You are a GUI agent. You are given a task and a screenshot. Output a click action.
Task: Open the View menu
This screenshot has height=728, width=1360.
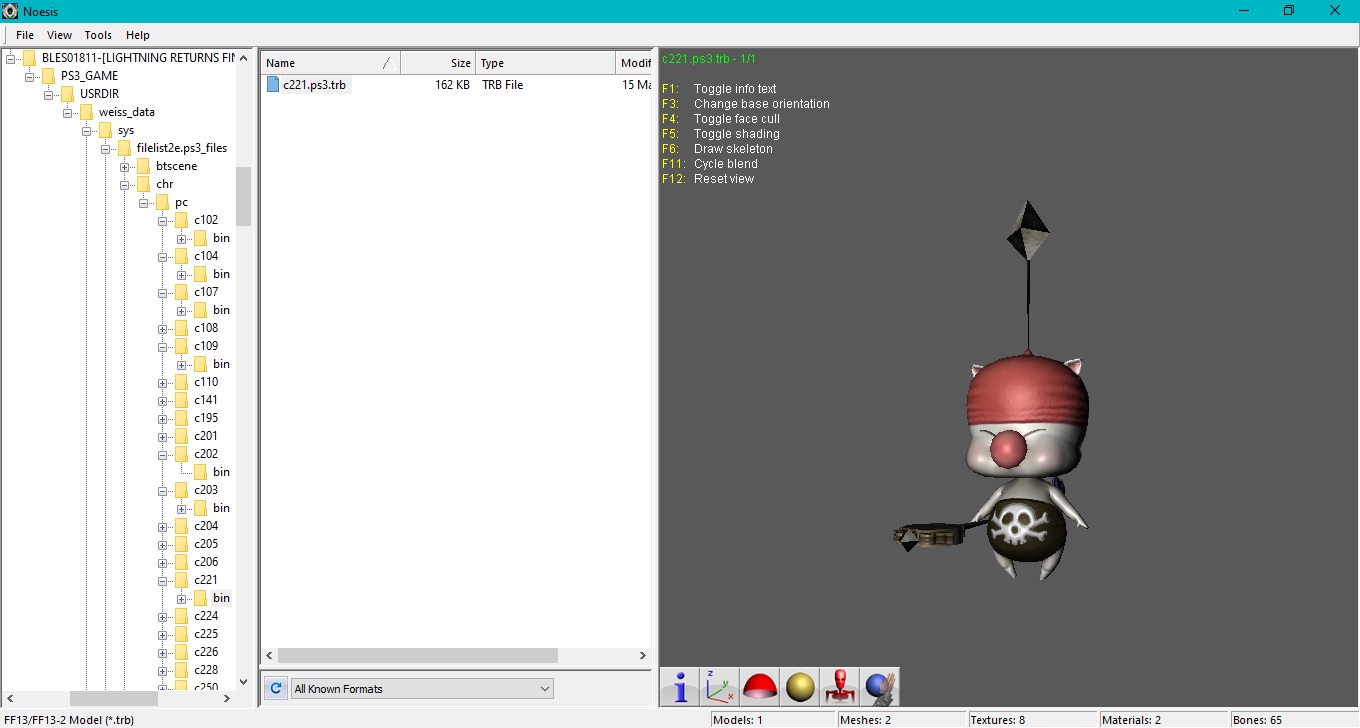tap(59, 35)
